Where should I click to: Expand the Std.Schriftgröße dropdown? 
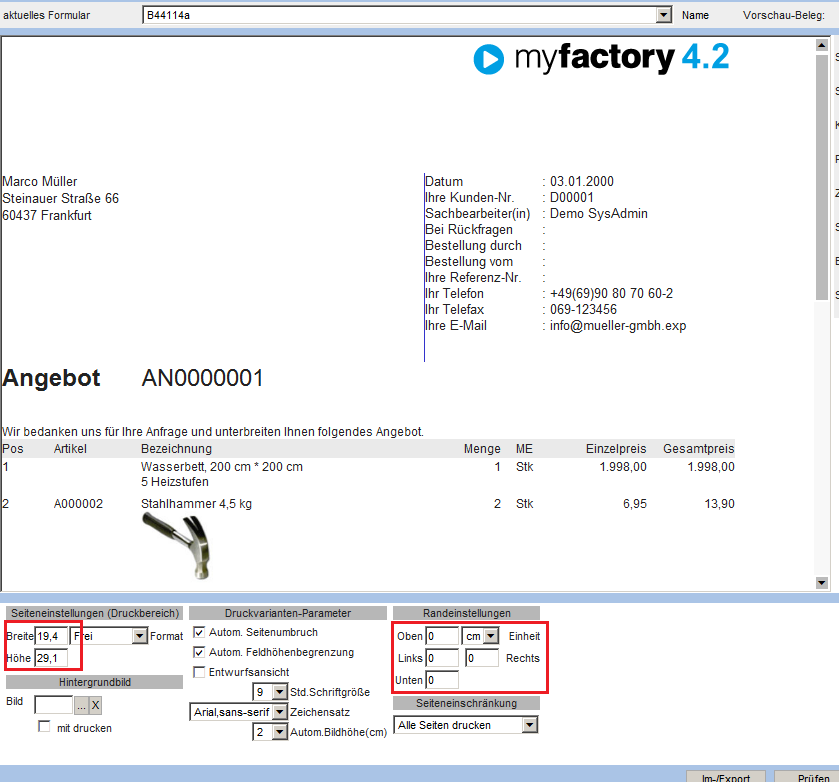[280, 691]
